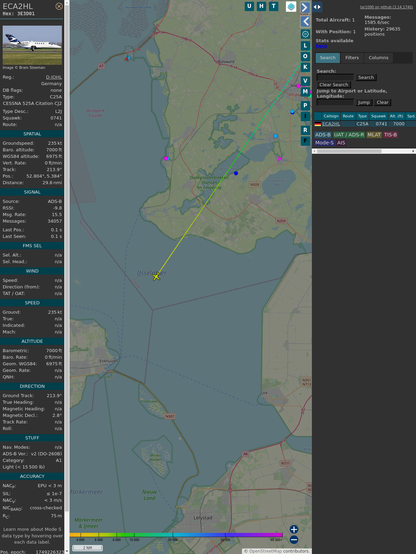
Task: Sort by the Route column header
Action: click(348, 116)
